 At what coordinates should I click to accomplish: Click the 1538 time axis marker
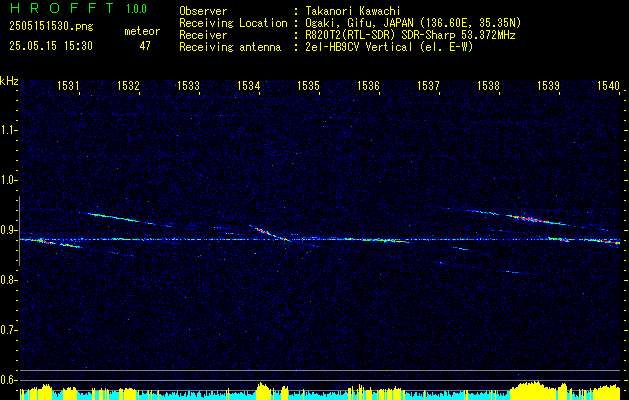pos(488,85)
